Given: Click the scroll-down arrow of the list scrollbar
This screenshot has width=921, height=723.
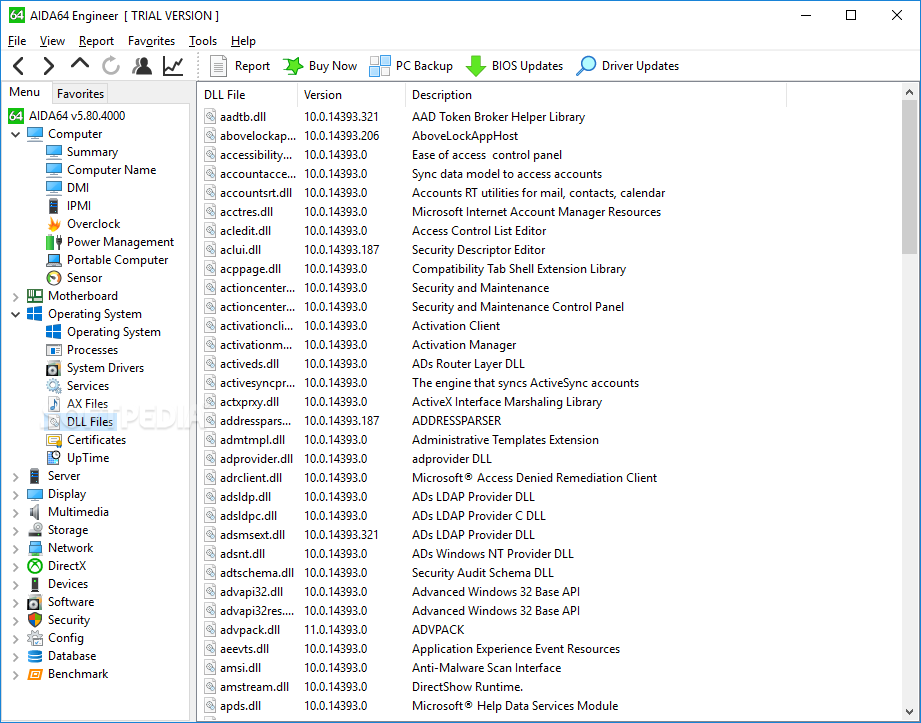Looking at the screenshot, I should click(x=909, y=712).
